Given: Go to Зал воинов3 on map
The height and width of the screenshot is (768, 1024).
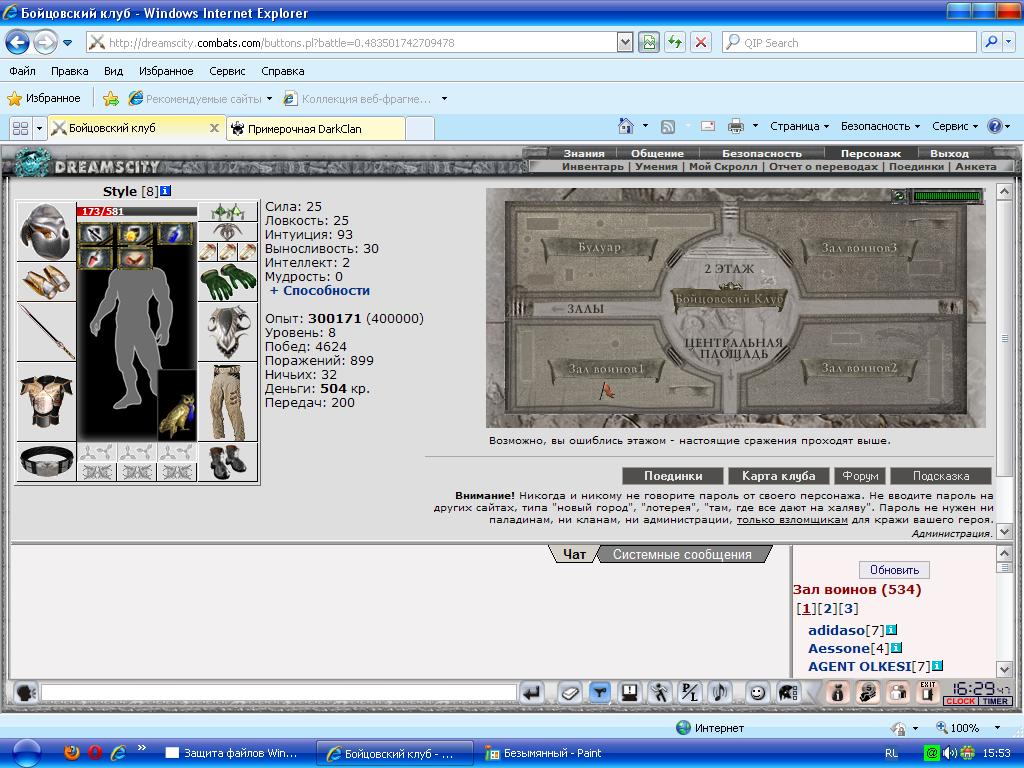Looking at the screenshot, I should point(859,248).
